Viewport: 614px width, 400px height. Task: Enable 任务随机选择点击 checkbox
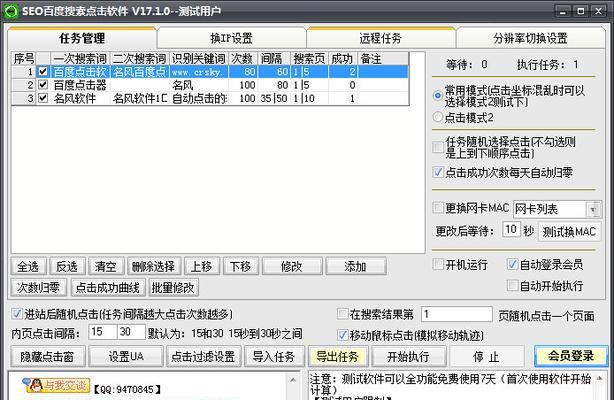438,147
